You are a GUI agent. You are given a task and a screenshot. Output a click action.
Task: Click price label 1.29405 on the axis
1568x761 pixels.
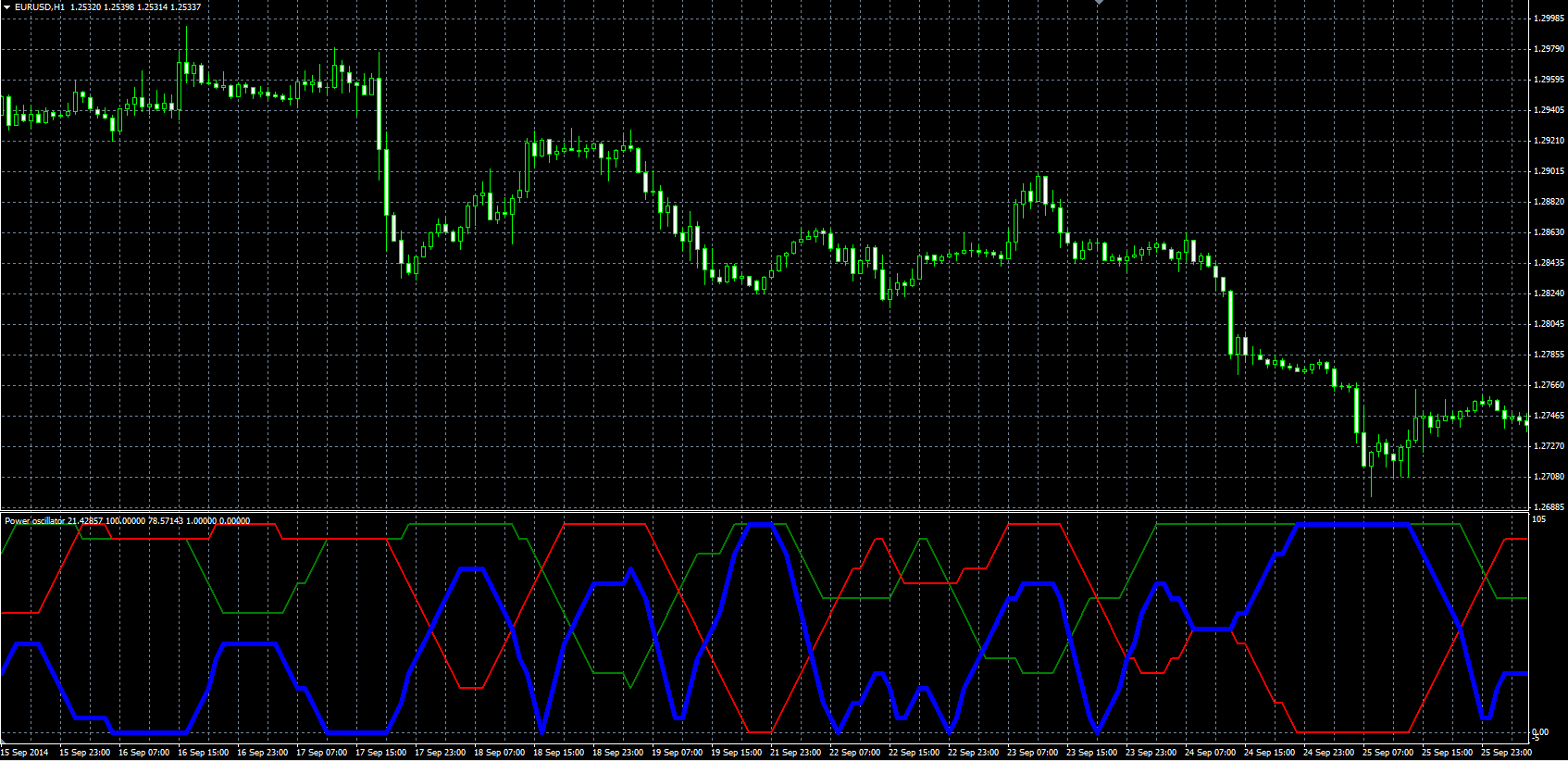pos(1549,110)
